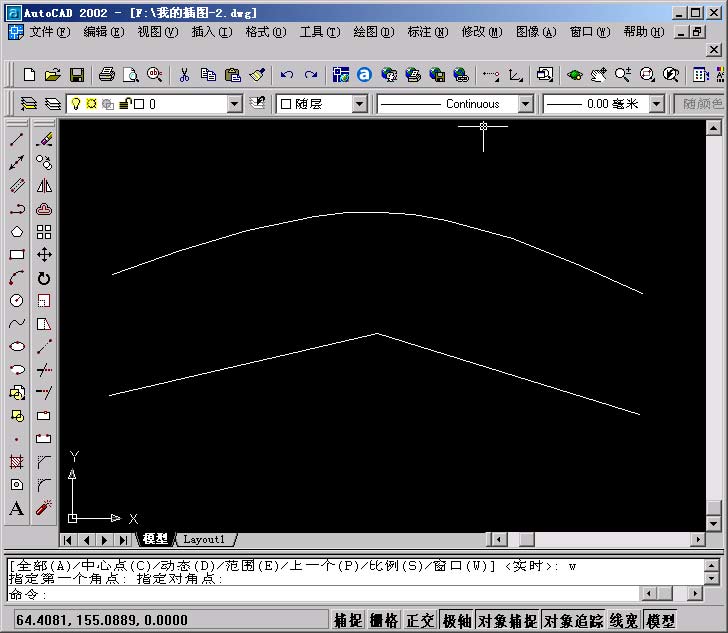Click the vertical scrollbar down arrow

tap(714, 524)
